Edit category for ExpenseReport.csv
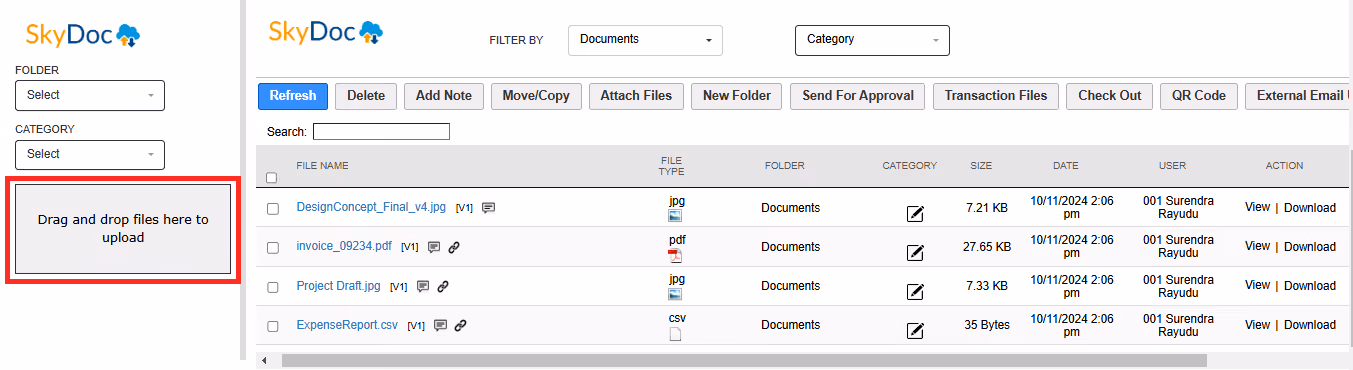This screenshot has height=370, width=1353. 914,330
